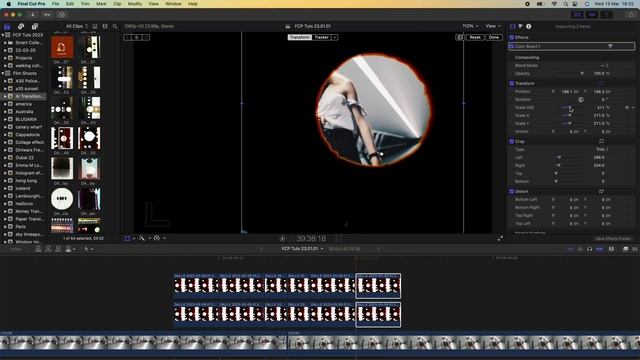Screen dimensions: 640x360
Task: Adjust the crop Left slider
Action: [569, 158]
